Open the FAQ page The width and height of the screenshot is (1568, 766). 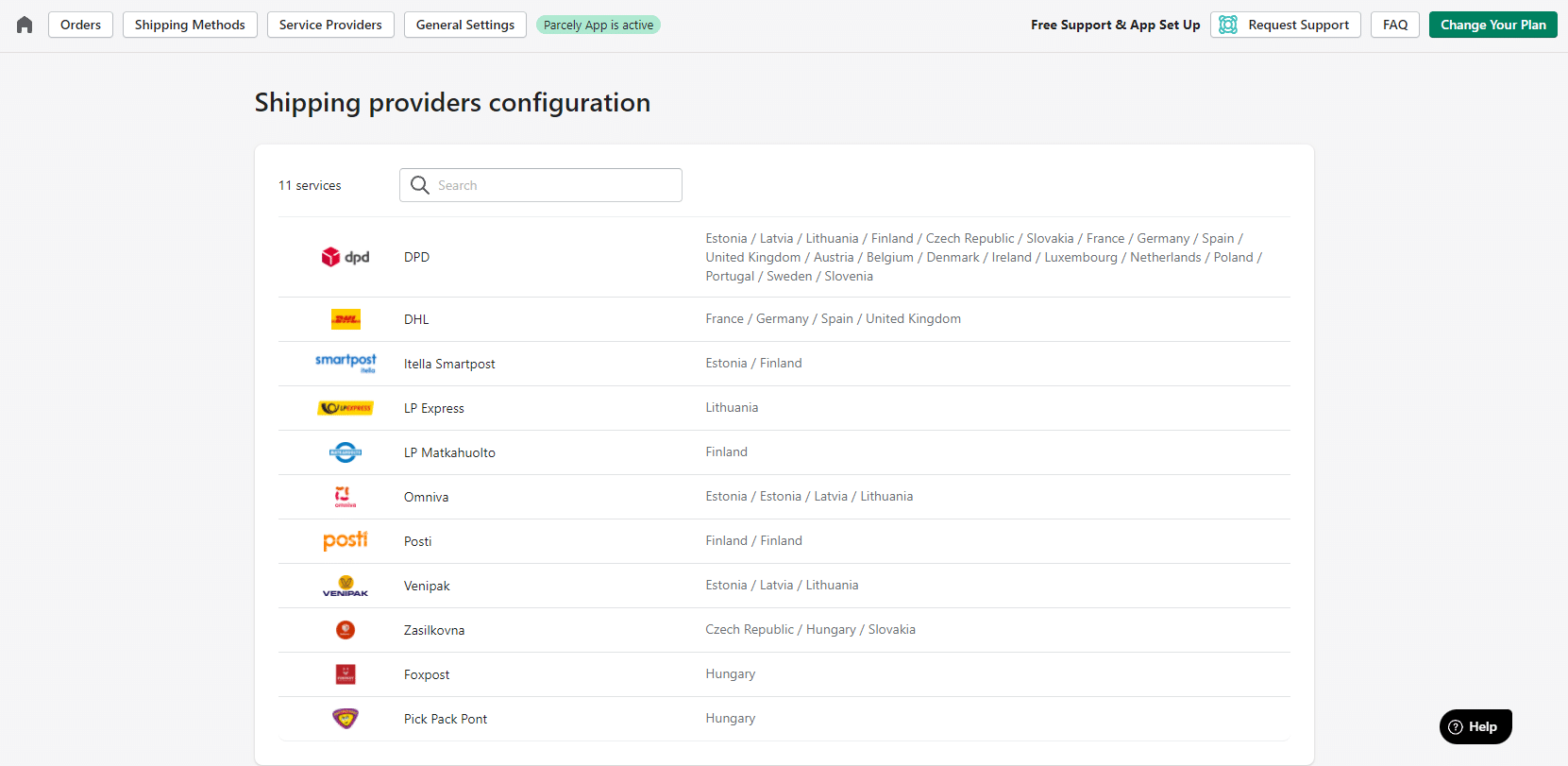tap(1395, 25)
